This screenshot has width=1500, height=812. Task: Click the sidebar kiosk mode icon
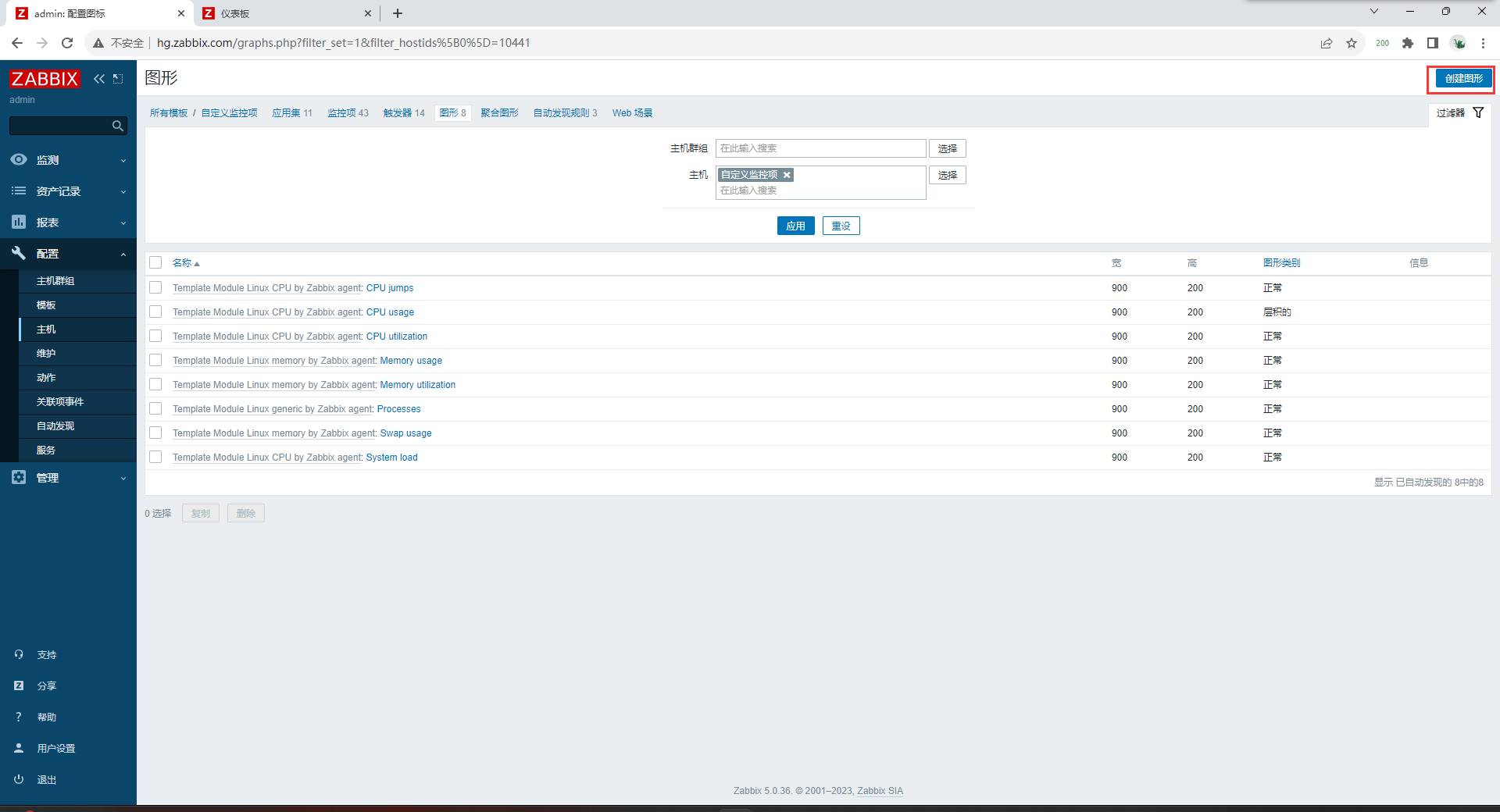tap(118, 79)
